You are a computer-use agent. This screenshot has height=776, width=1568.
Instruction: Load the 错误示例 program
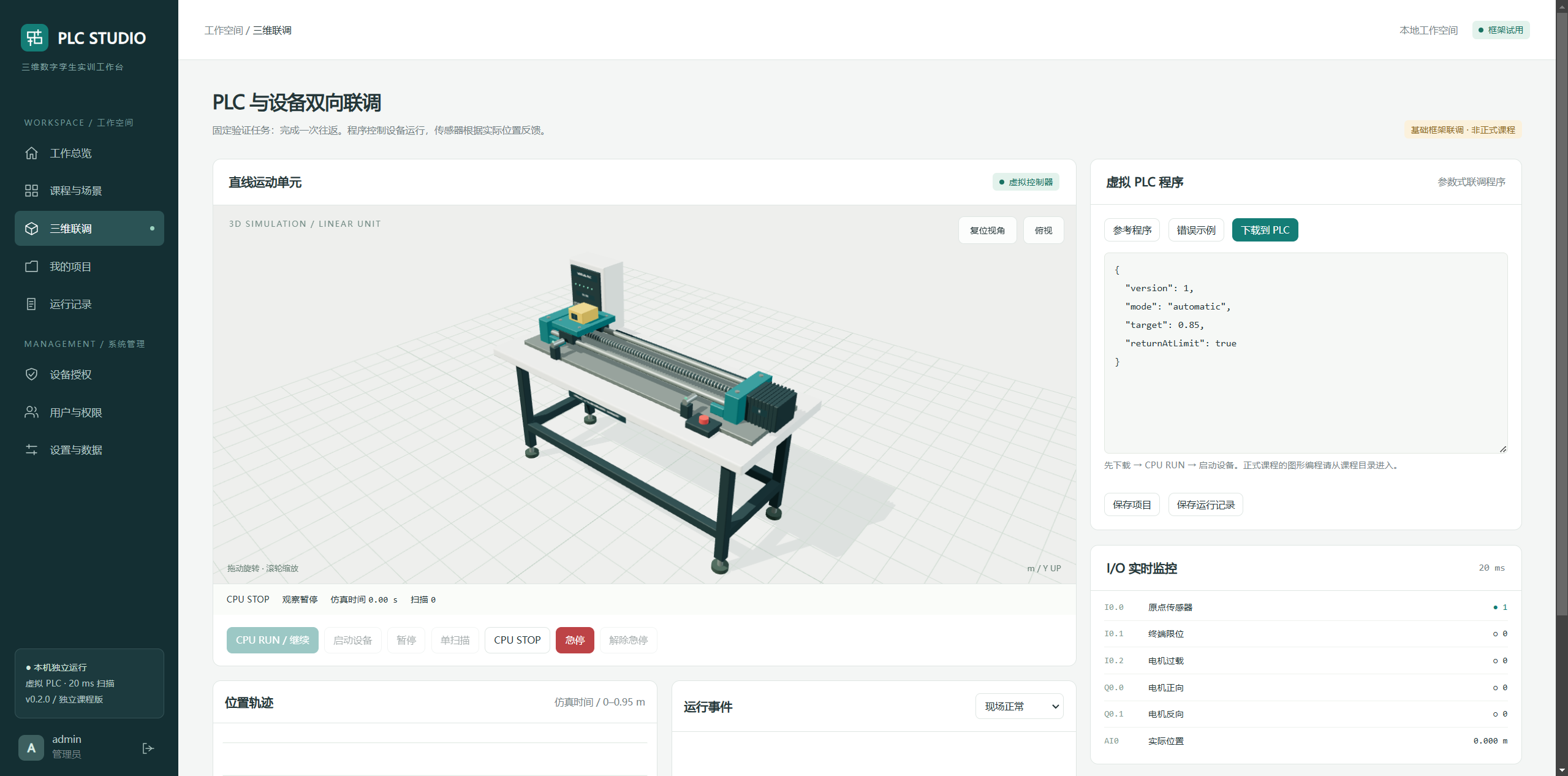pos(1196,230)
